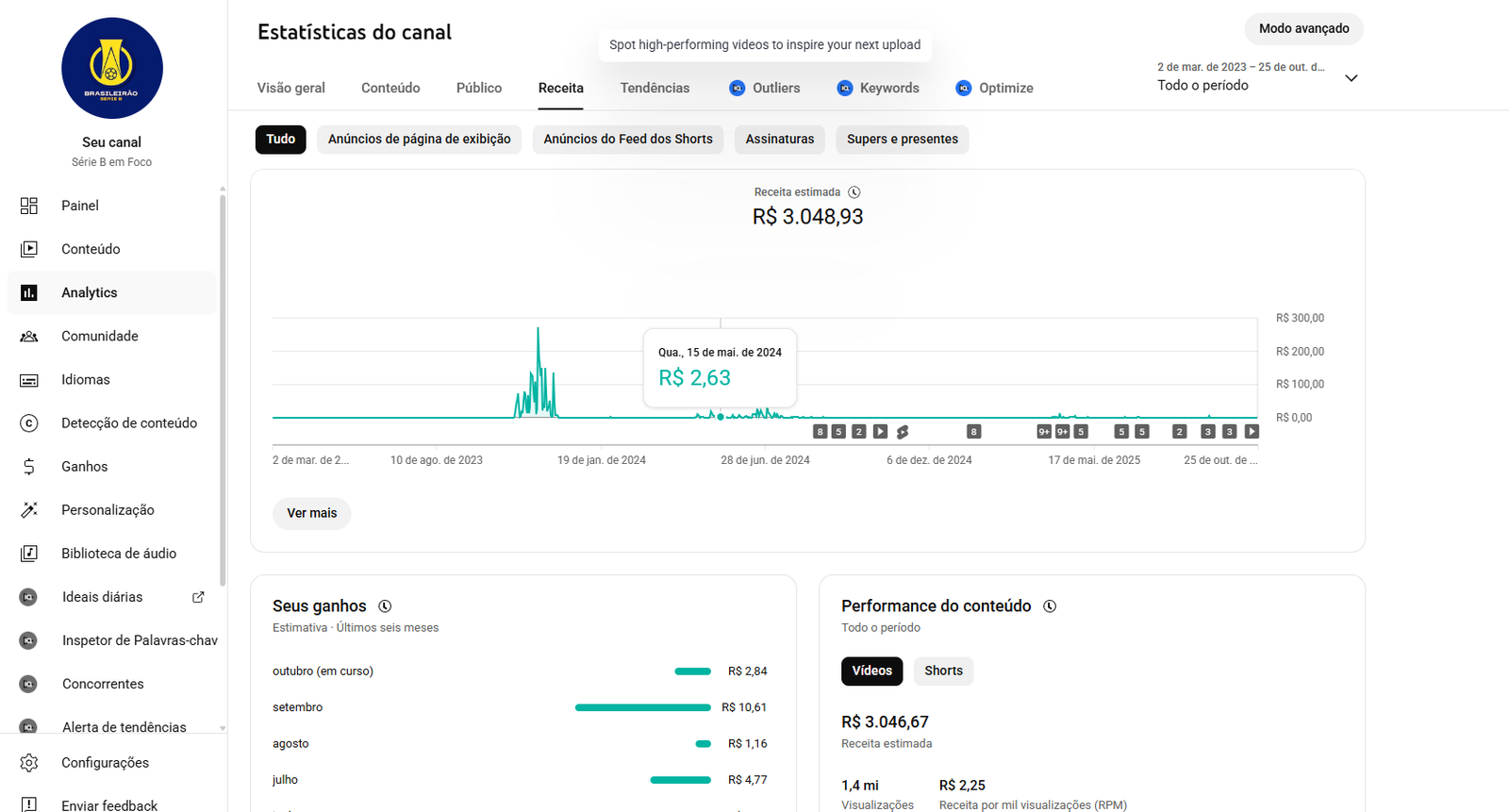The image size is (1509, 812).
Task: Click the Conteúdo sidebar icon
Action: (x=29, y=249)
